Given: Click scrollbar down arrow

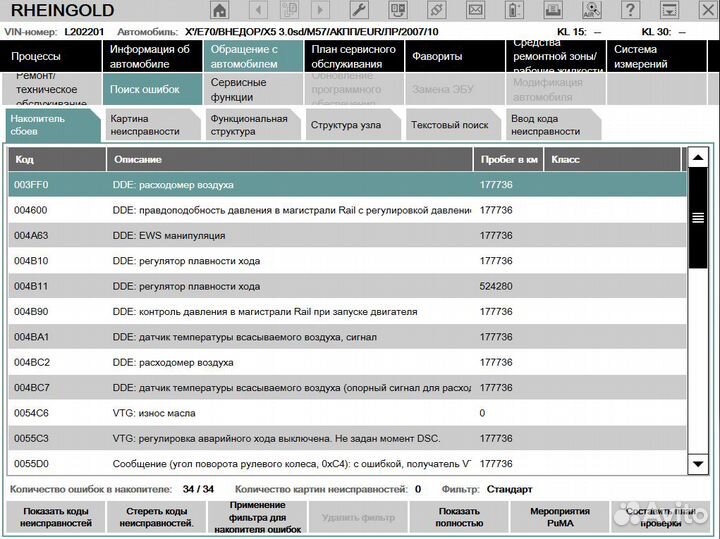Looking at the screenshot, I should pos(698,464).
